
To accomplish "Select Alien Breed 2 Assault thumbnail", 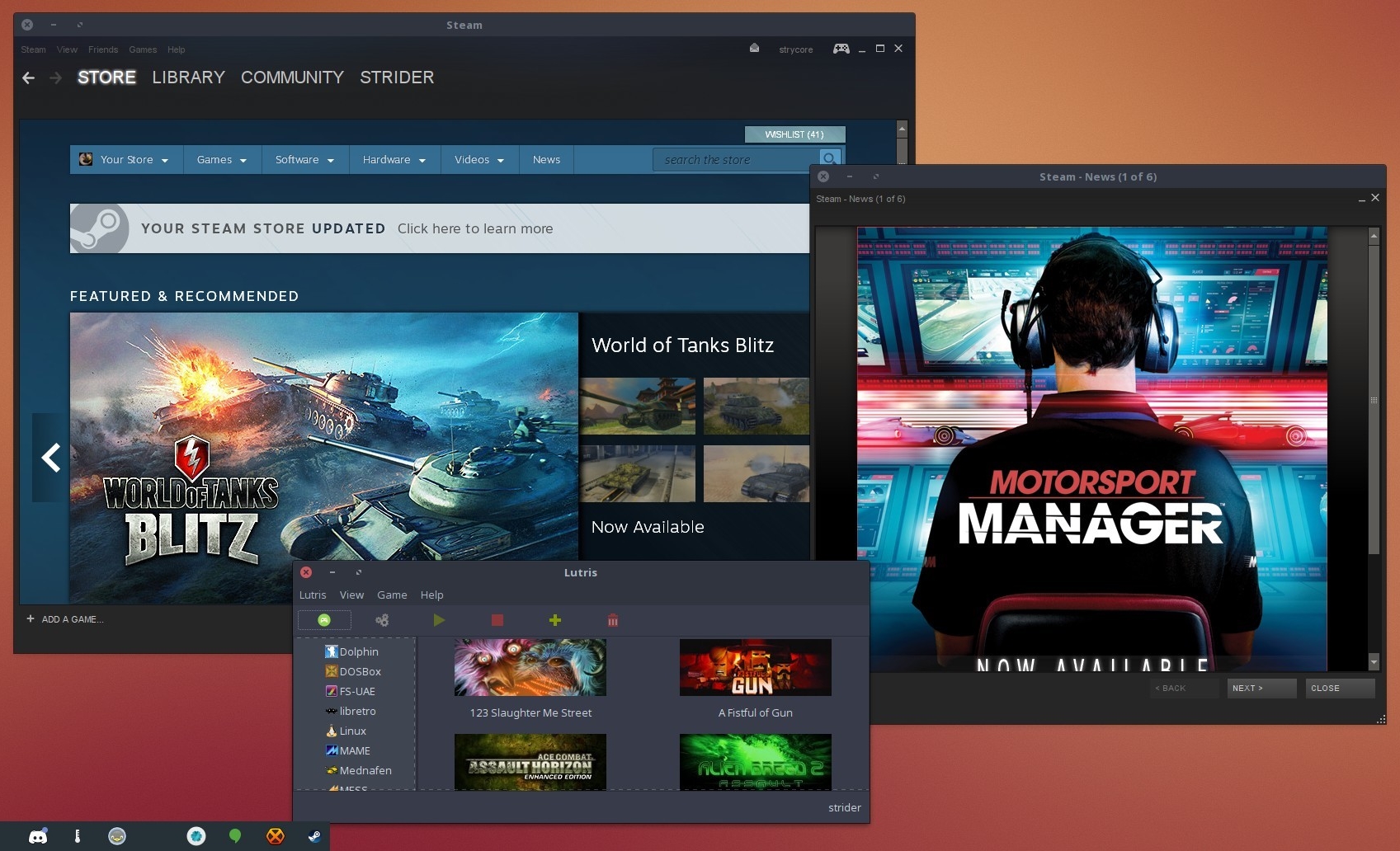I will [756, 762].
